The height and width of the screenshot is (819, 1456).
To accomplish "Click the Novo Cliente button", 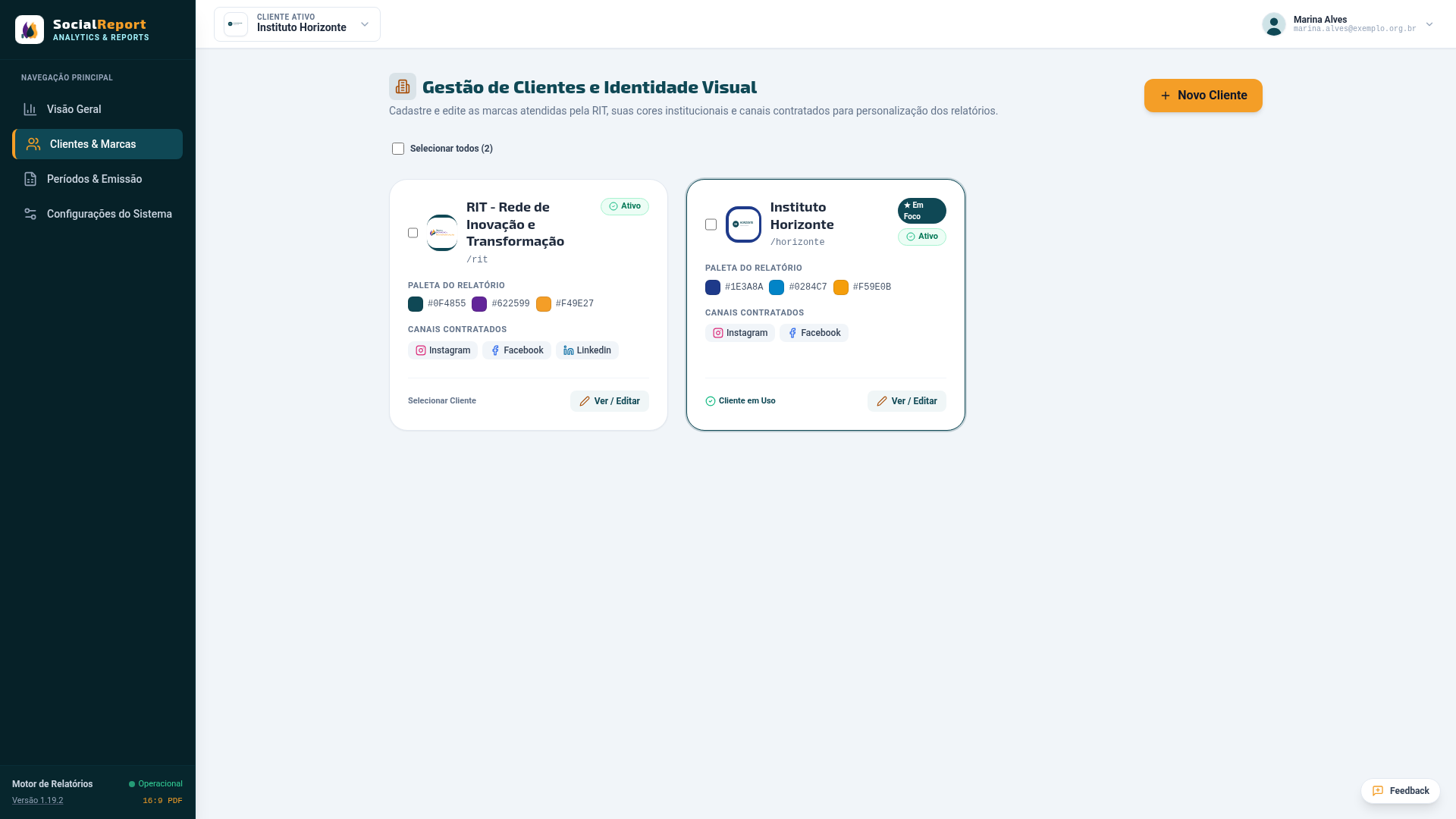I will [x=1203, y=96].
